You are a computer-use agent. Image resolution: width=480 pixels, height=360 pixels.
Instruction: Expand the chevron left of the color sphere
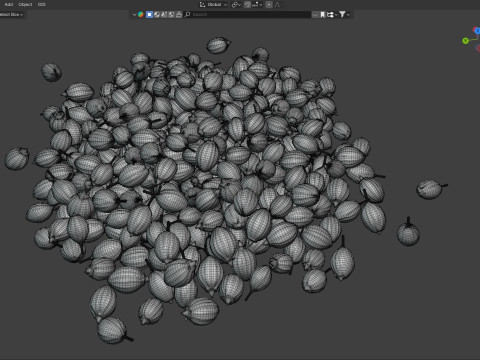[134, 14]
